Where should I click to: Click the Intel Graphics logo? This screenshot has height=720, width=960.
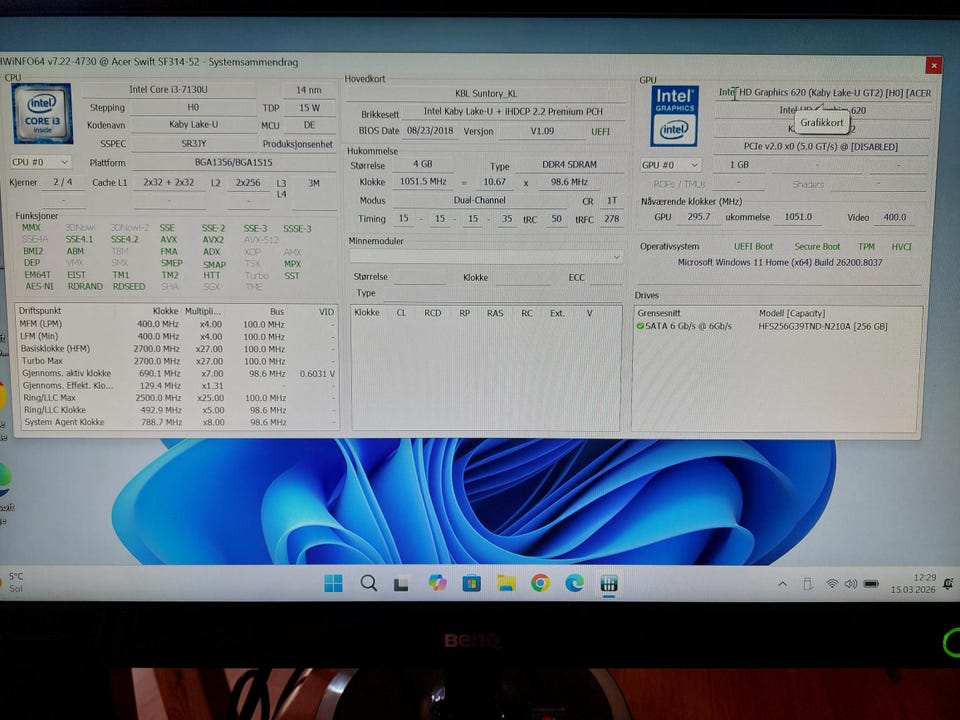click(673, 116)
